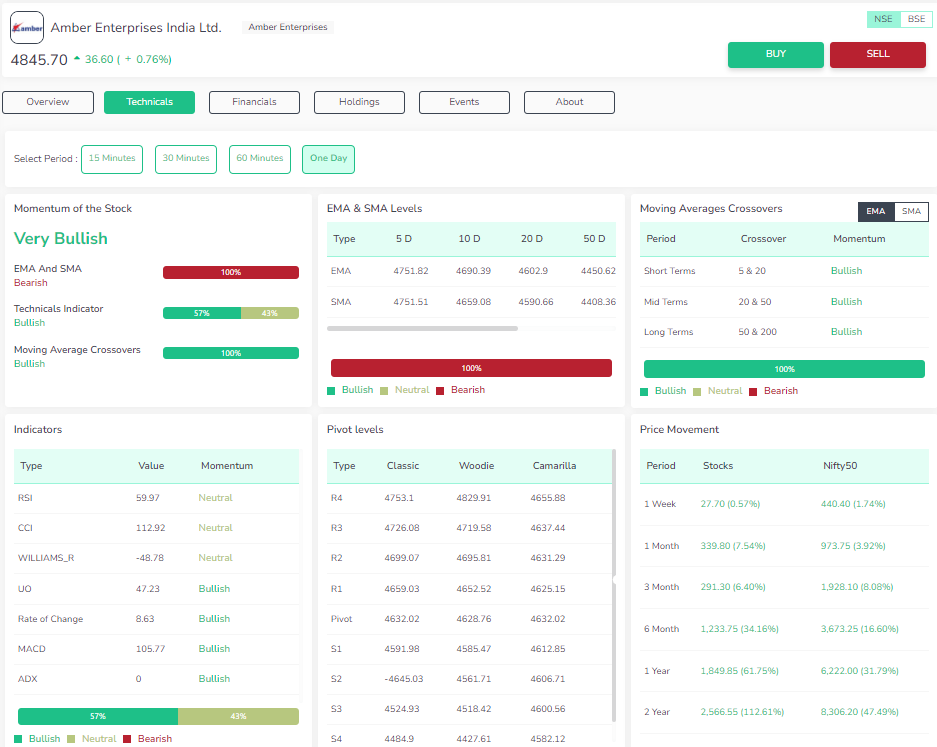
Task: Click the 'Mid Terms' crossover row
Action: tap(784, 302)
